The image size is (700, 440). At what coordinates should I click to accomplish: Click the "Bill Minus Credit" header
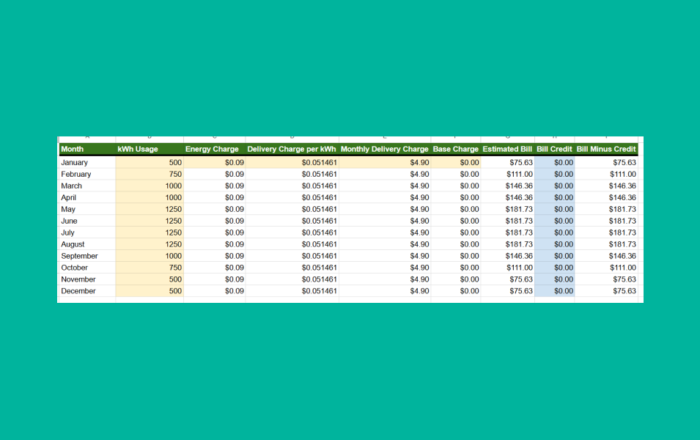[606, 149]
